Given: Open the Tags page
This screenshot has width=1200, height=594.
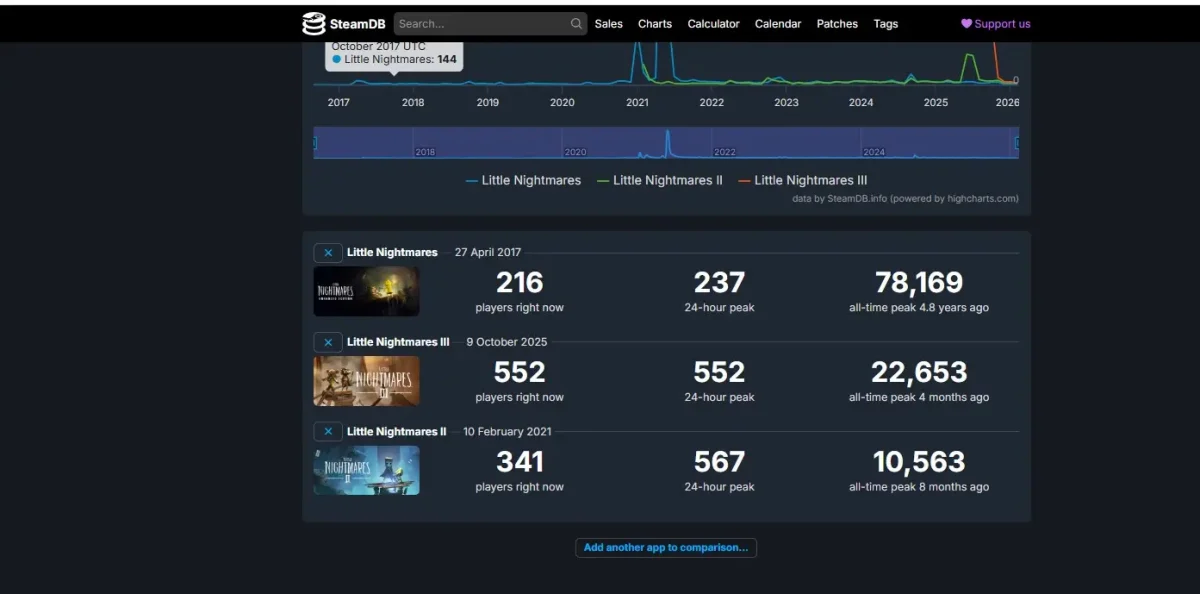Looking at the screenshot, I should click(x=885, y=24).
